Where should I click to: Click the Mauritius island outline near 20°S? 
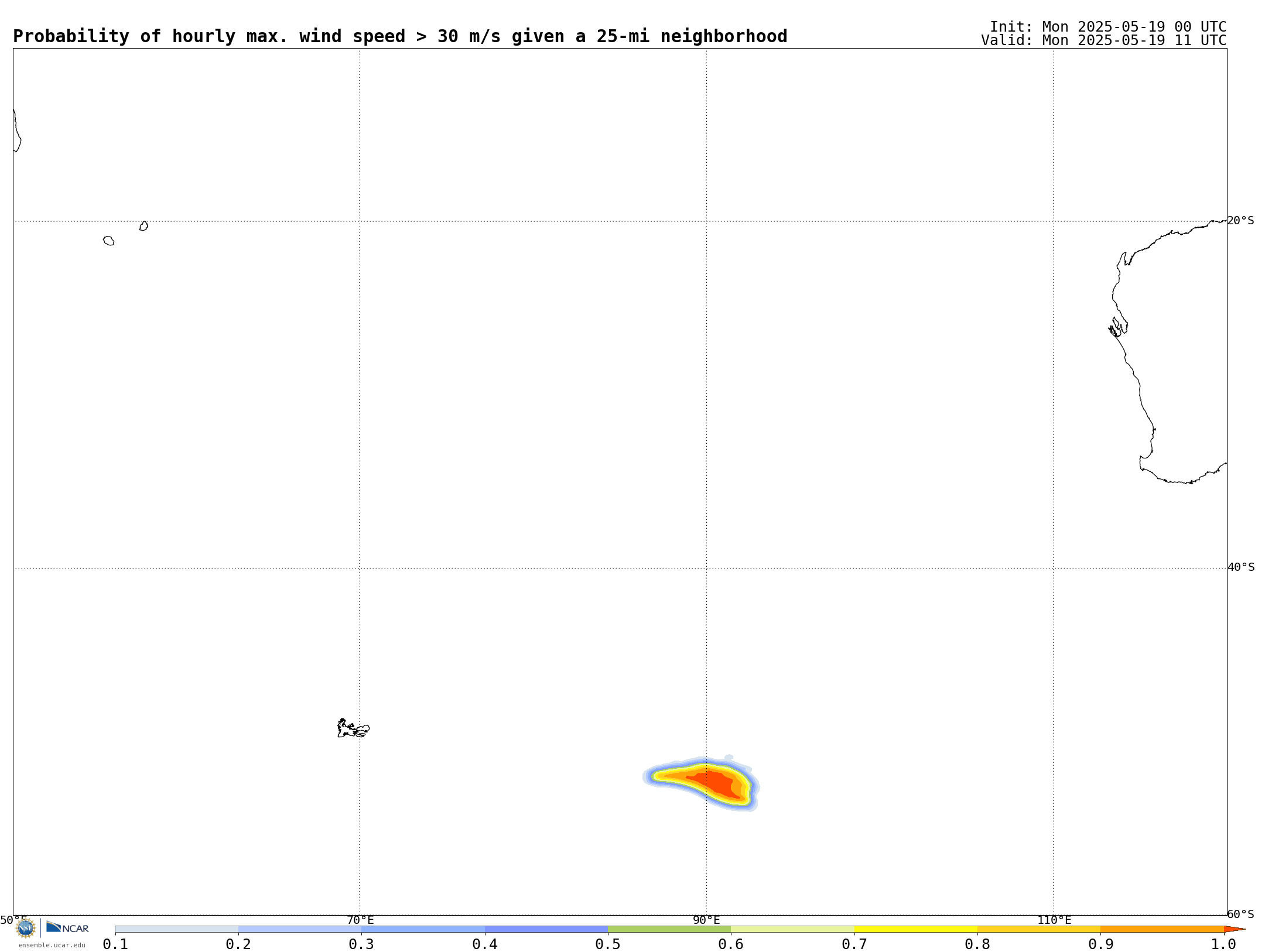pyautogui.click(x=143, y=226)
